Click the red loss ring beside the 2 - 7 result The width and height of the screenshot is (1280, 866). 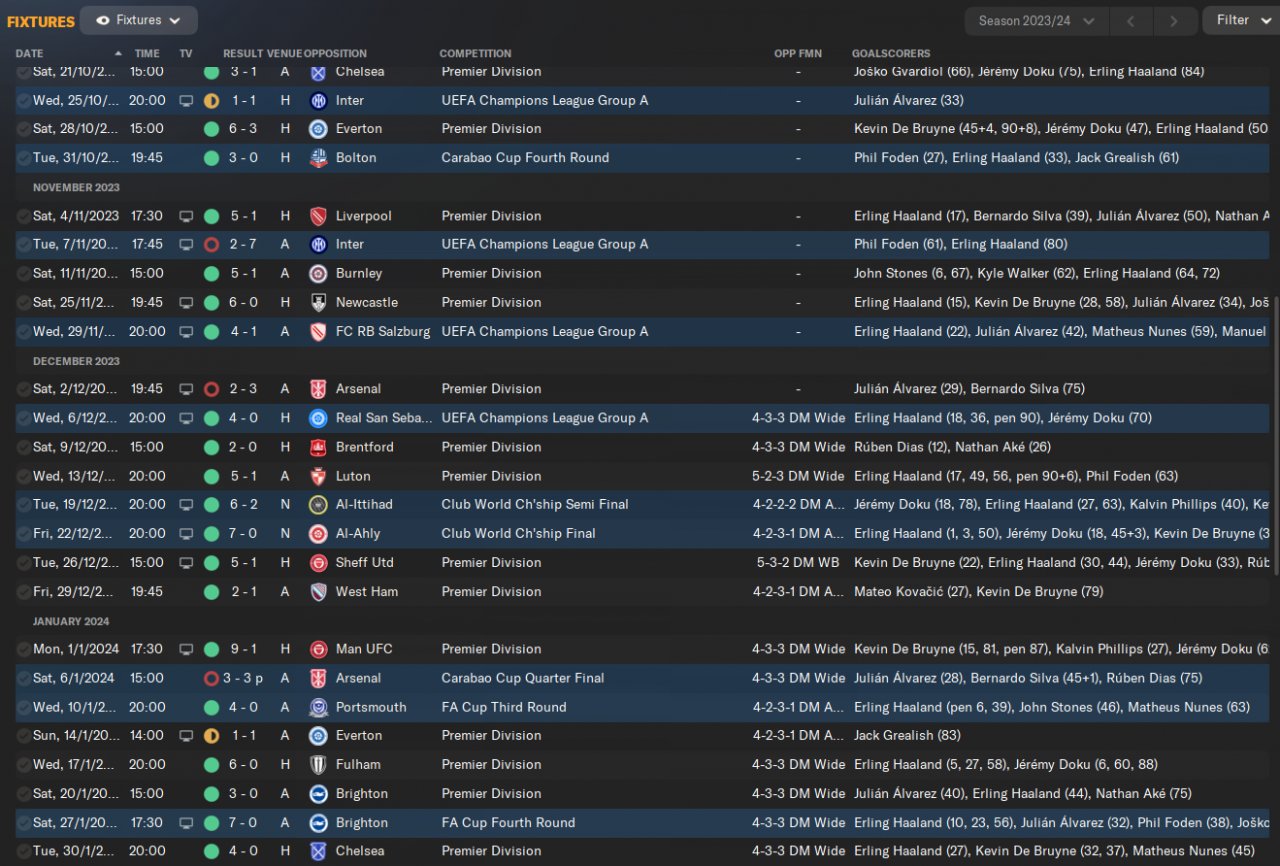point(211,245)
